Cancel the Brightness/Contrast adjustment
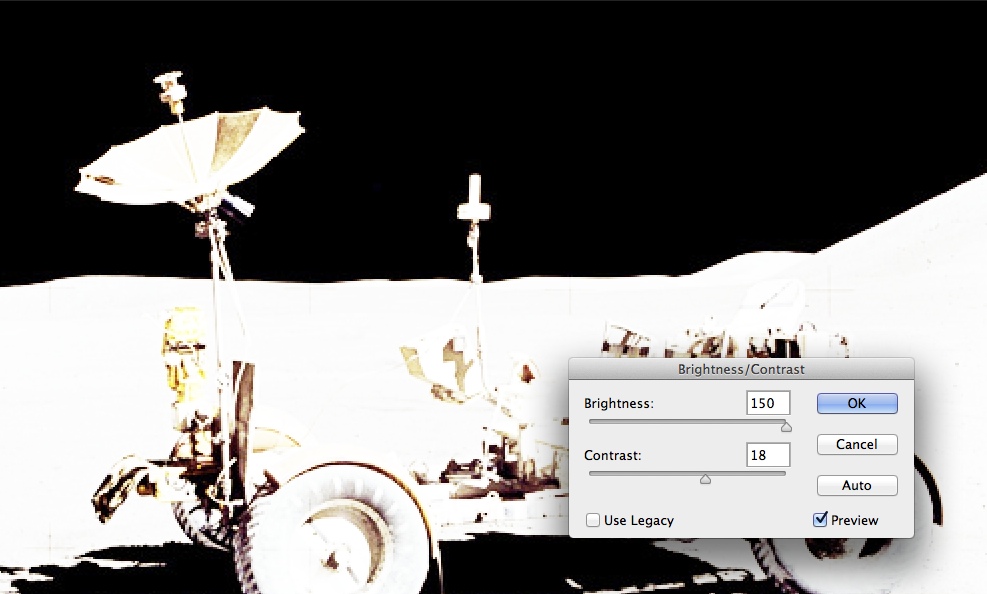This screenshot has height=594, width=987. pos(856,444)
